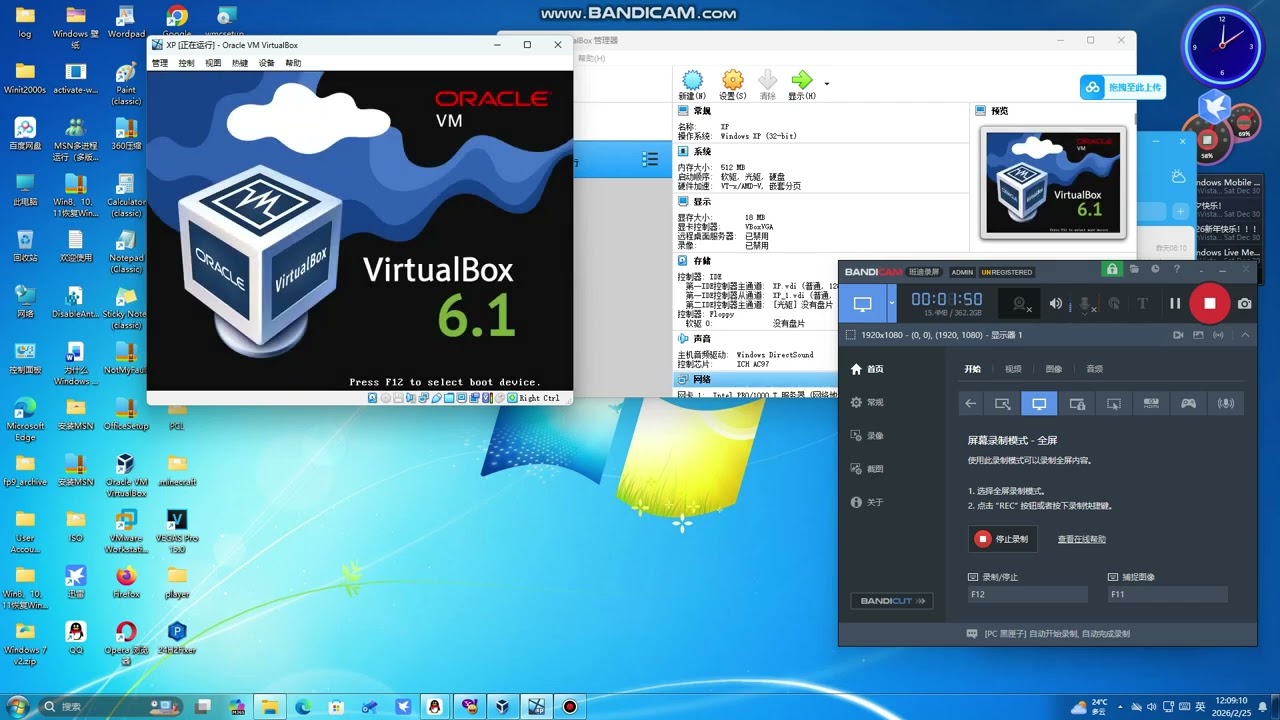
Task: Open 设置 settings in VirtualBox manager
Action: coord(733,85)
